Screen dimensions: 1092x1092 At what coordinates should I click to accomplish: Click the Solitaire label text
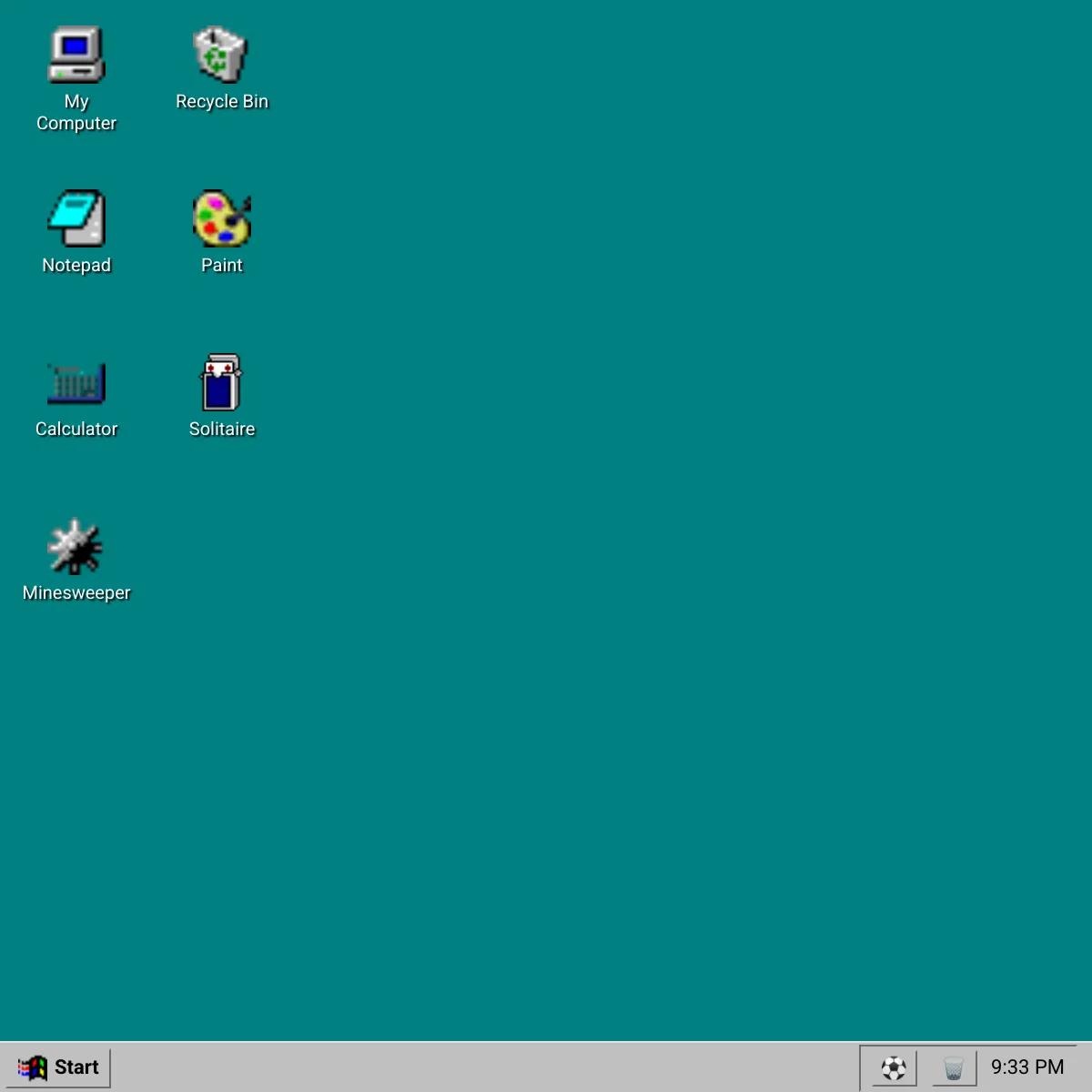coord(222,429)
